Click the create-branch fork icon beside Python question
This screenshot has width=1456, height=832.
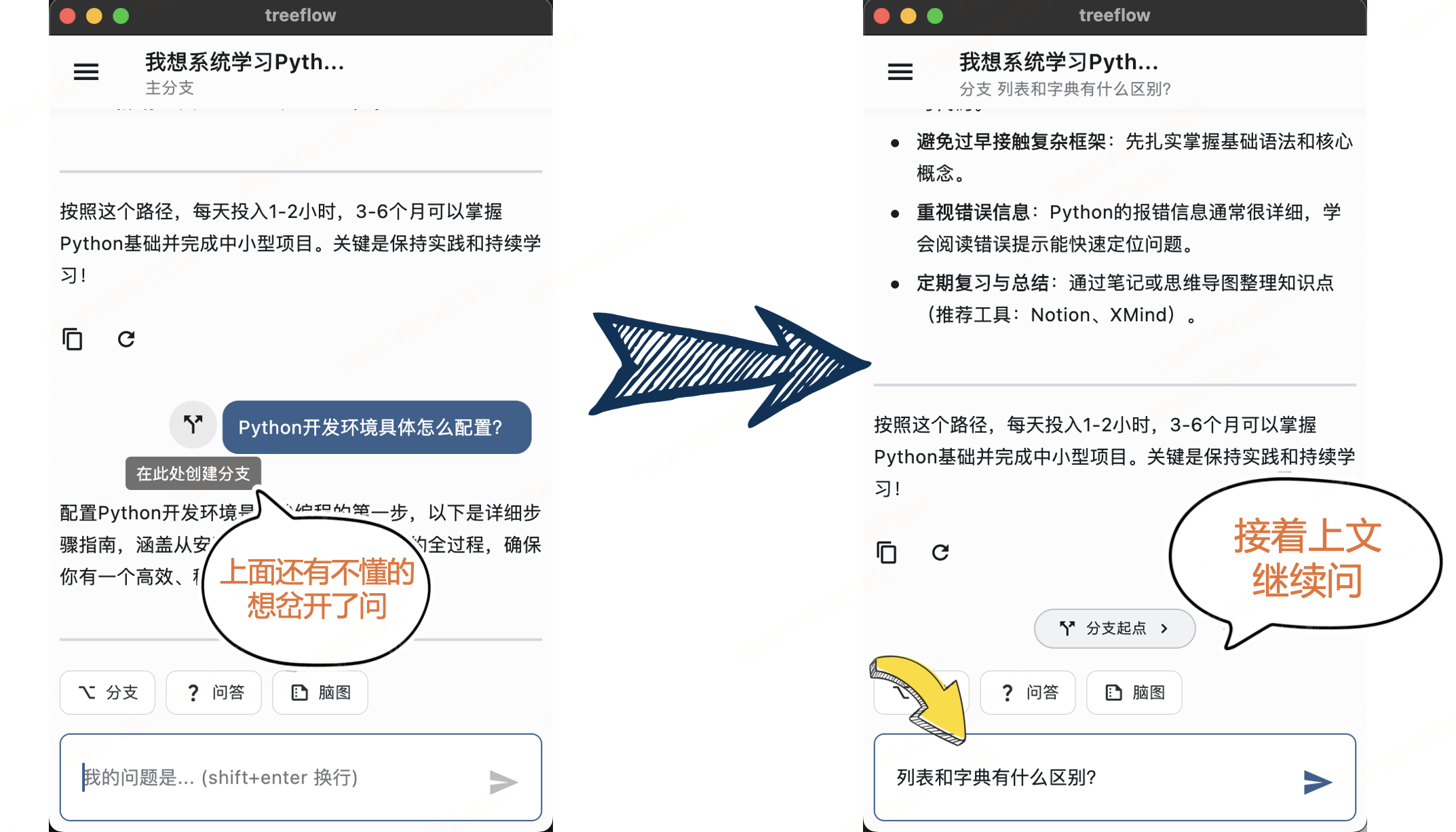193,425
